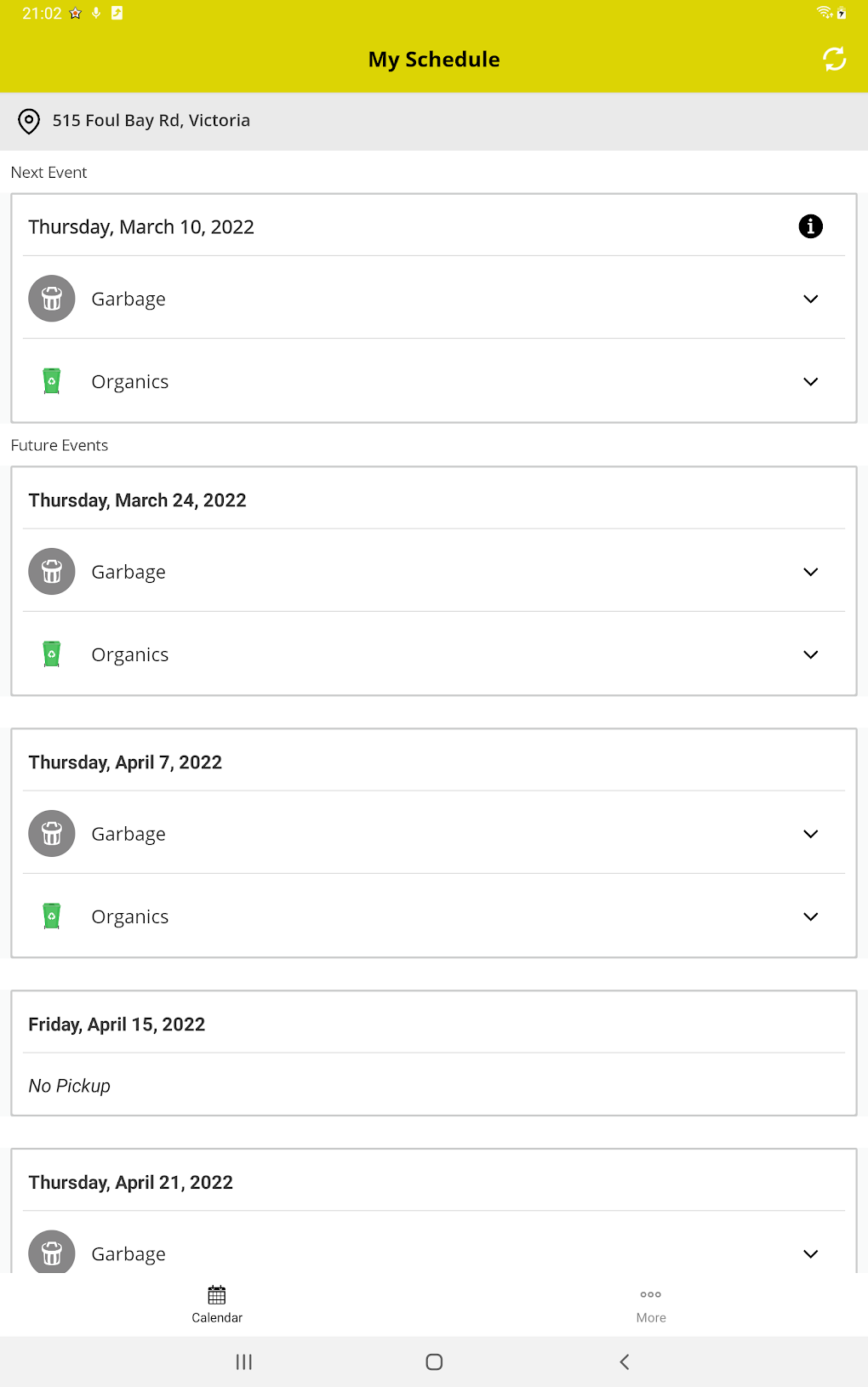The width and height of the screenshot is (868, 1387).
Task: Change address 515 Foul Bay Rd
Action: pos(151,121)
